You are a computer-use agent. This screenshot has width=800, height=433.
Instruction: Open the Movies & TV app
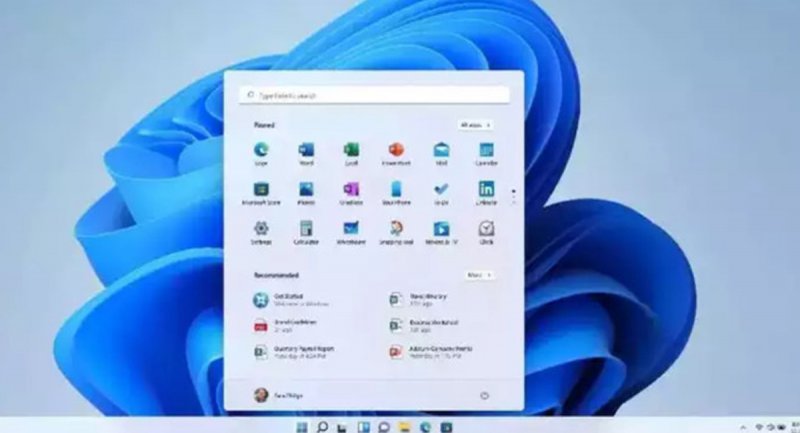(441, 233)
